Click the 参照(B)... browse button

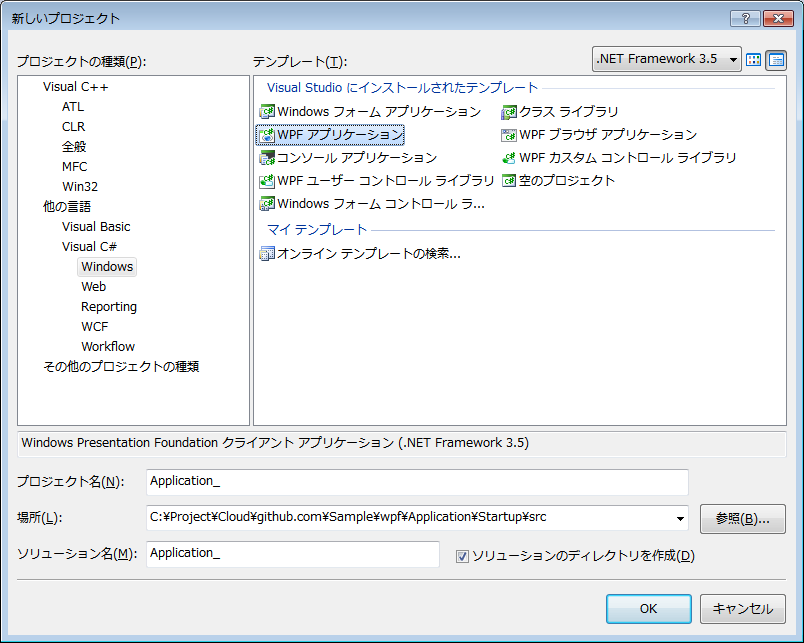(x=742, y=518)
